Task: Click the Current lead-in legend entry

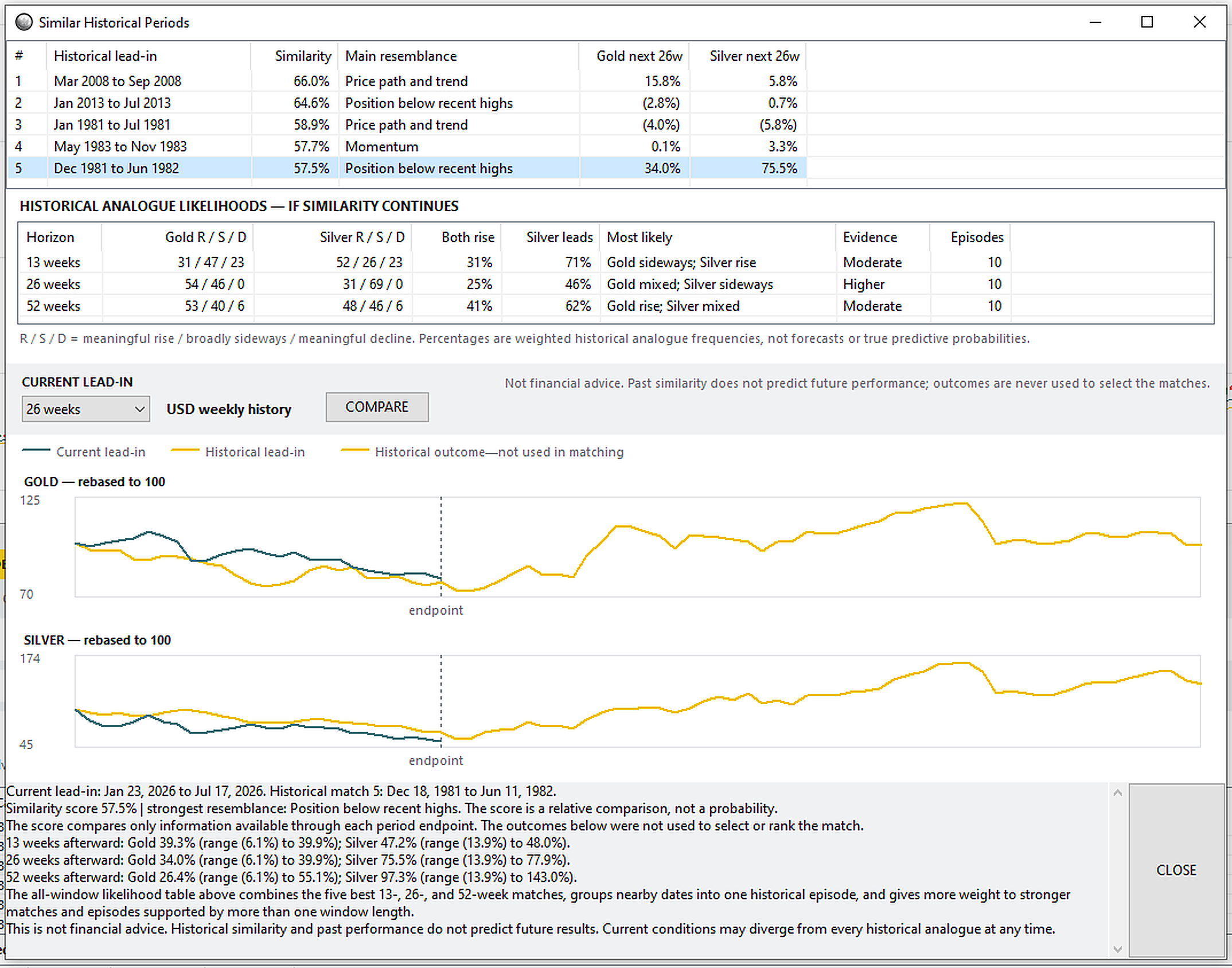Action: (84, 452)
